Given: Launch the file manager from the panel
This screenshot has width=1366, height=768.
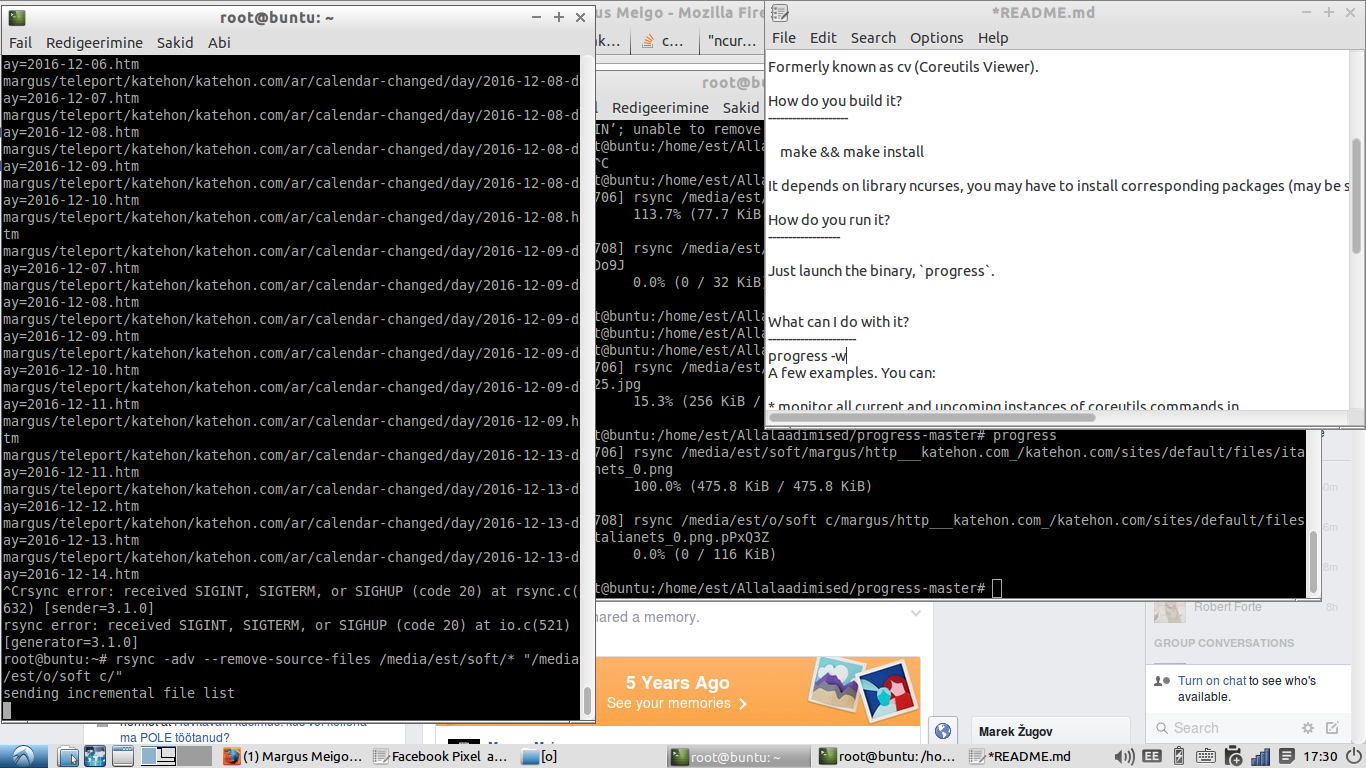Looking at the screenshot, I should pos(69,756).
